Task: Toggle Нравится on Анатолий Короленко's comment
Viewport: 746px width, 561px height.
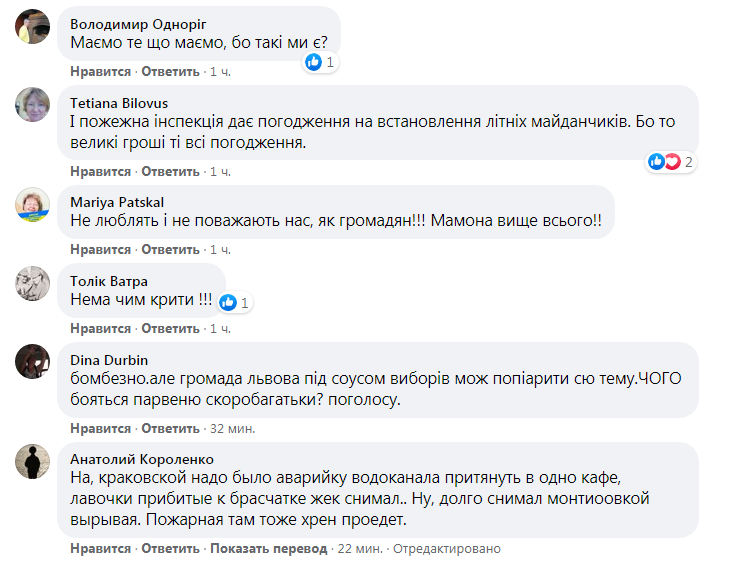Action: [100, 549]
